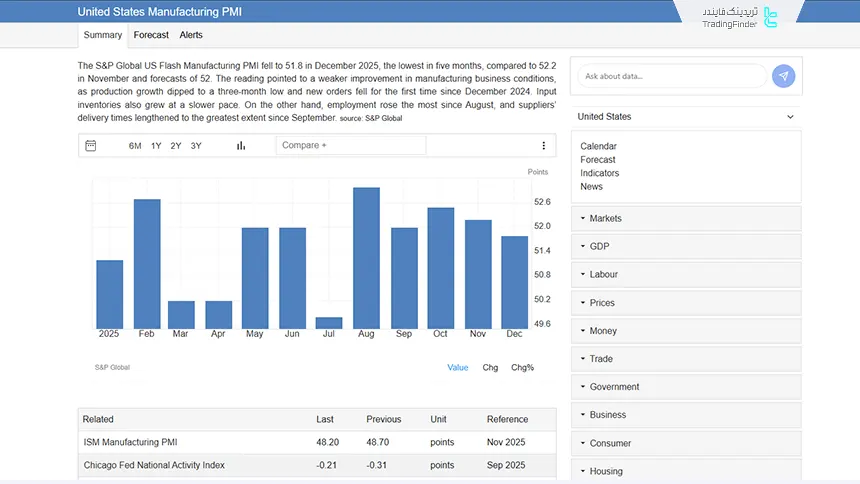
Task: Click the Ask about data search field
Action: pyautogui.click(x=670, y=76)
